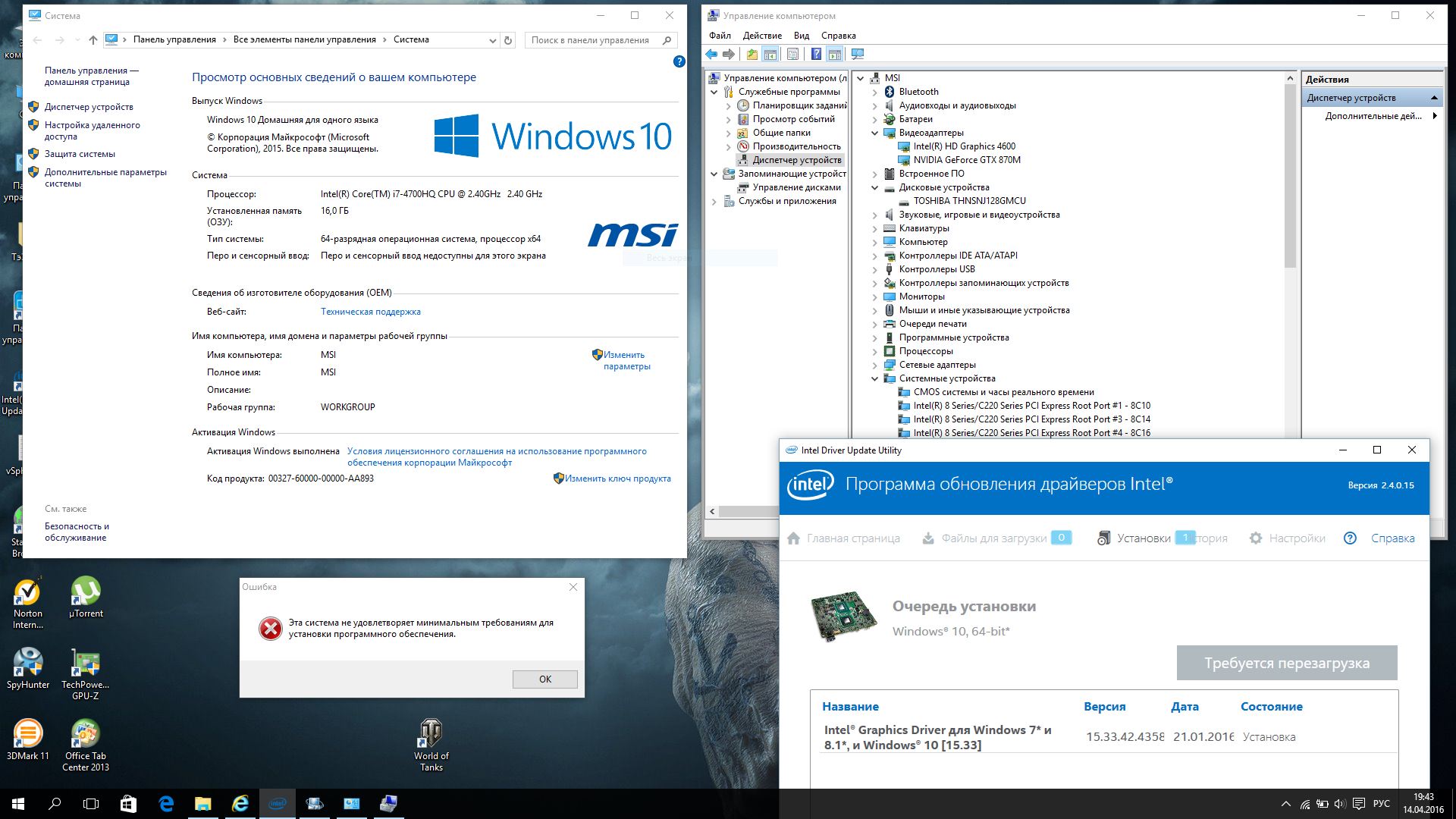Expand the Процессоры device category

coord(874,351)
